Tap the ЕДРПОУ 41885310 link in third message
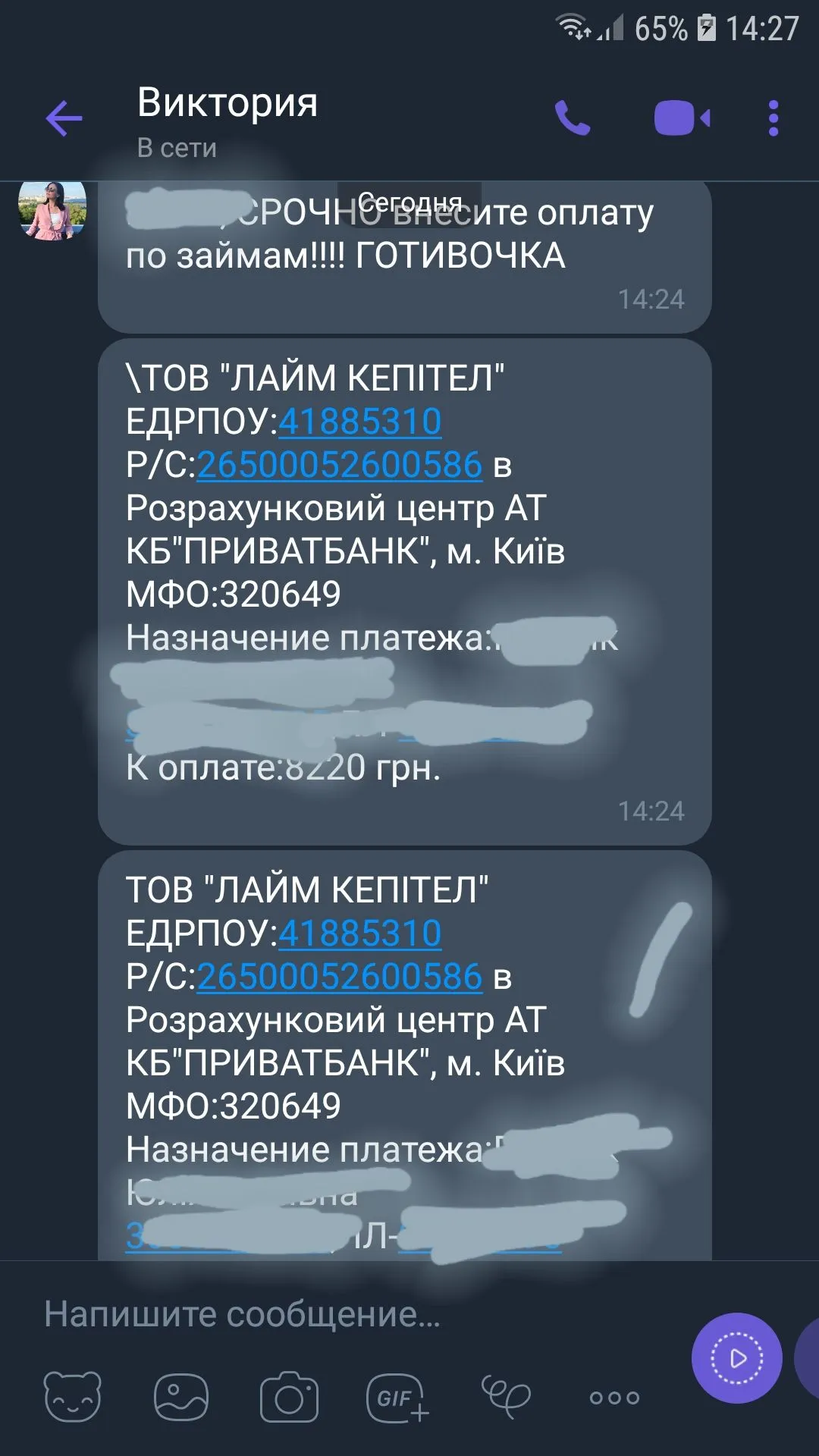Screen dimensions: 819x1456 pos(360,934)
